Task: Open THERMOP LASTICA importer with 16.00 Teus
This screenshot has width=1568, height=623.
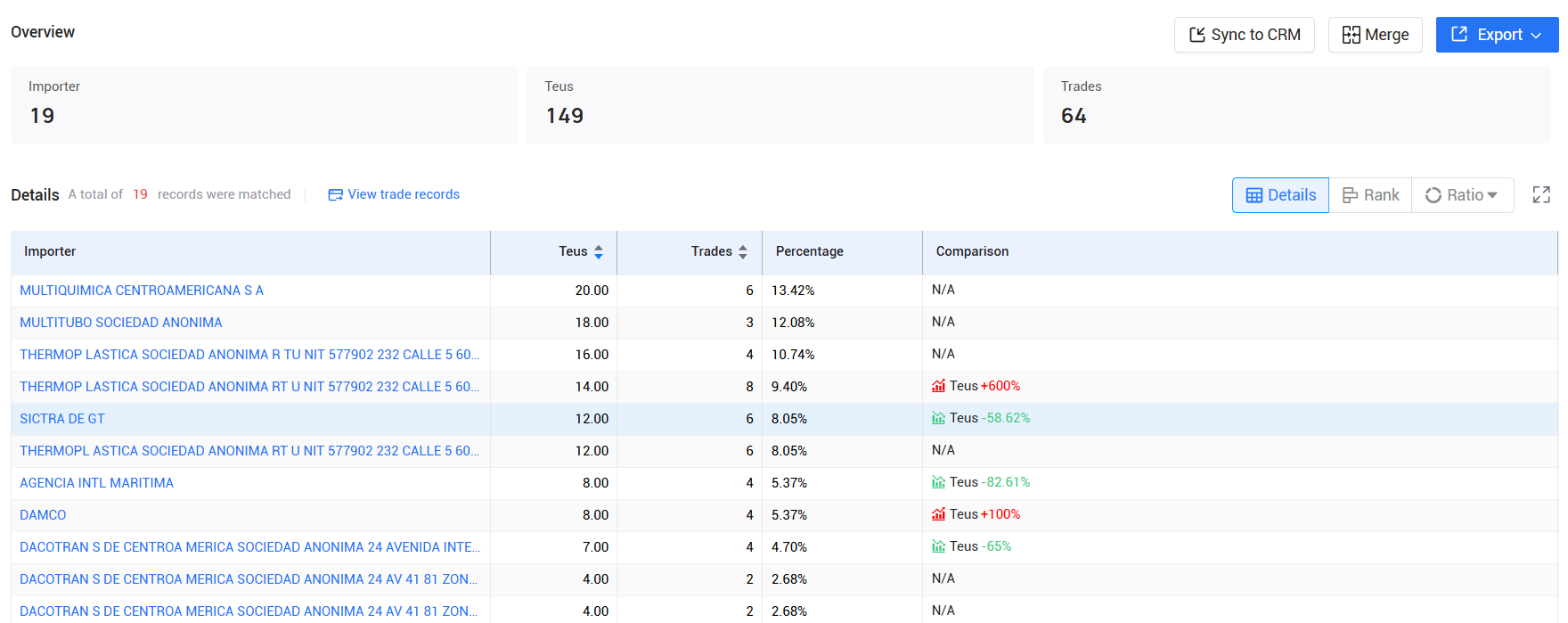Action: (249, 355)
